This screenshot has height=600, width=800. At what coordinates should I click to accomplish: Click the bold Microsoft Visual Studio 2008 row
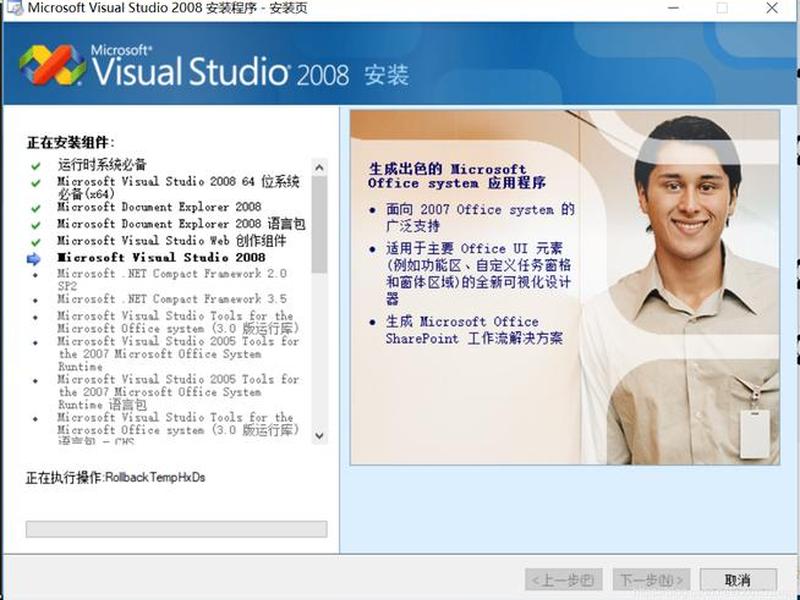coord(161,257)
